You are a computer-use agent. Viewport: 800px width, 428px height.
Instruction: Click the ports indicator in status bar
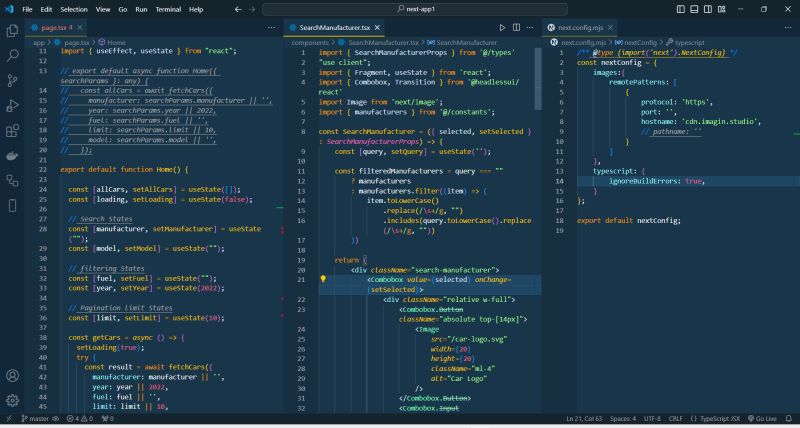coord(108,419)
